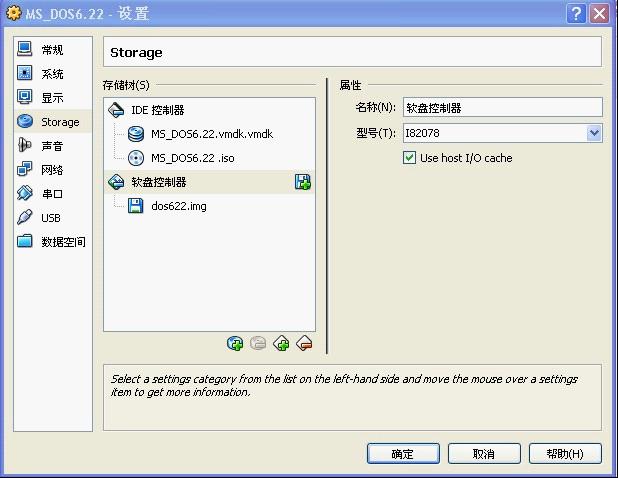Open the USB settings category
This screenshot has height=478, width=618.
click(x=53, y=218)
